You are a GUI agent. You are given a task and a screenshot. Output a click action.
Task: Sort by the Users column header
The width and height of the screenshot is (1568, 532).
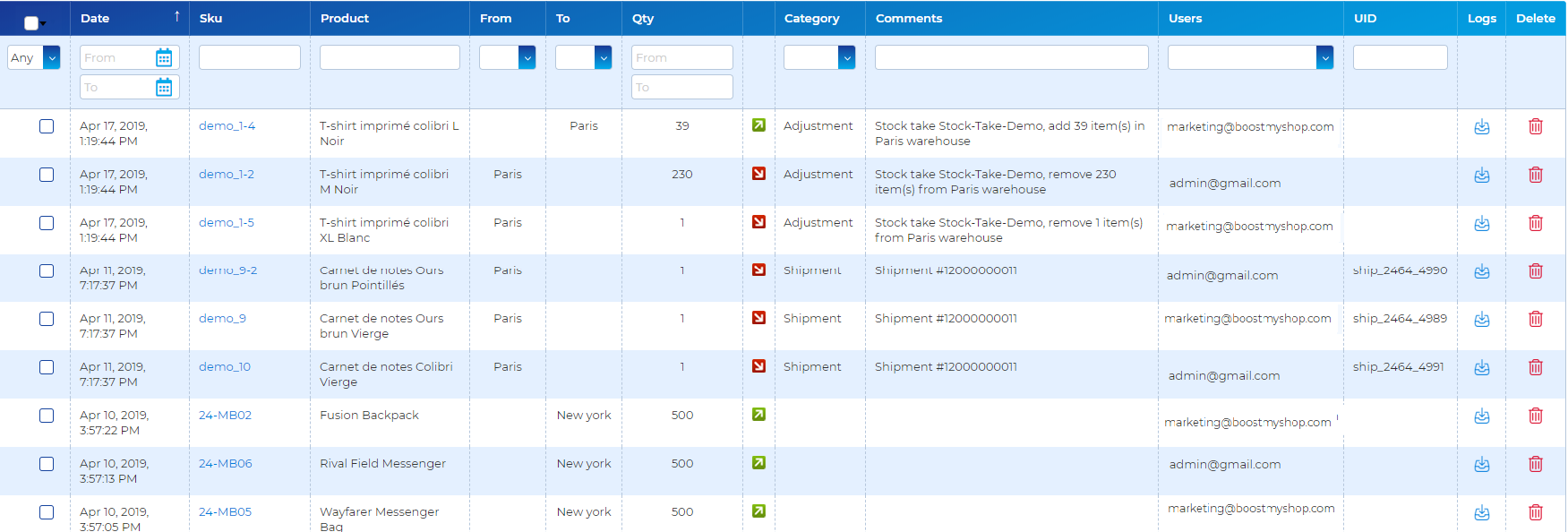coord(1186,18)
